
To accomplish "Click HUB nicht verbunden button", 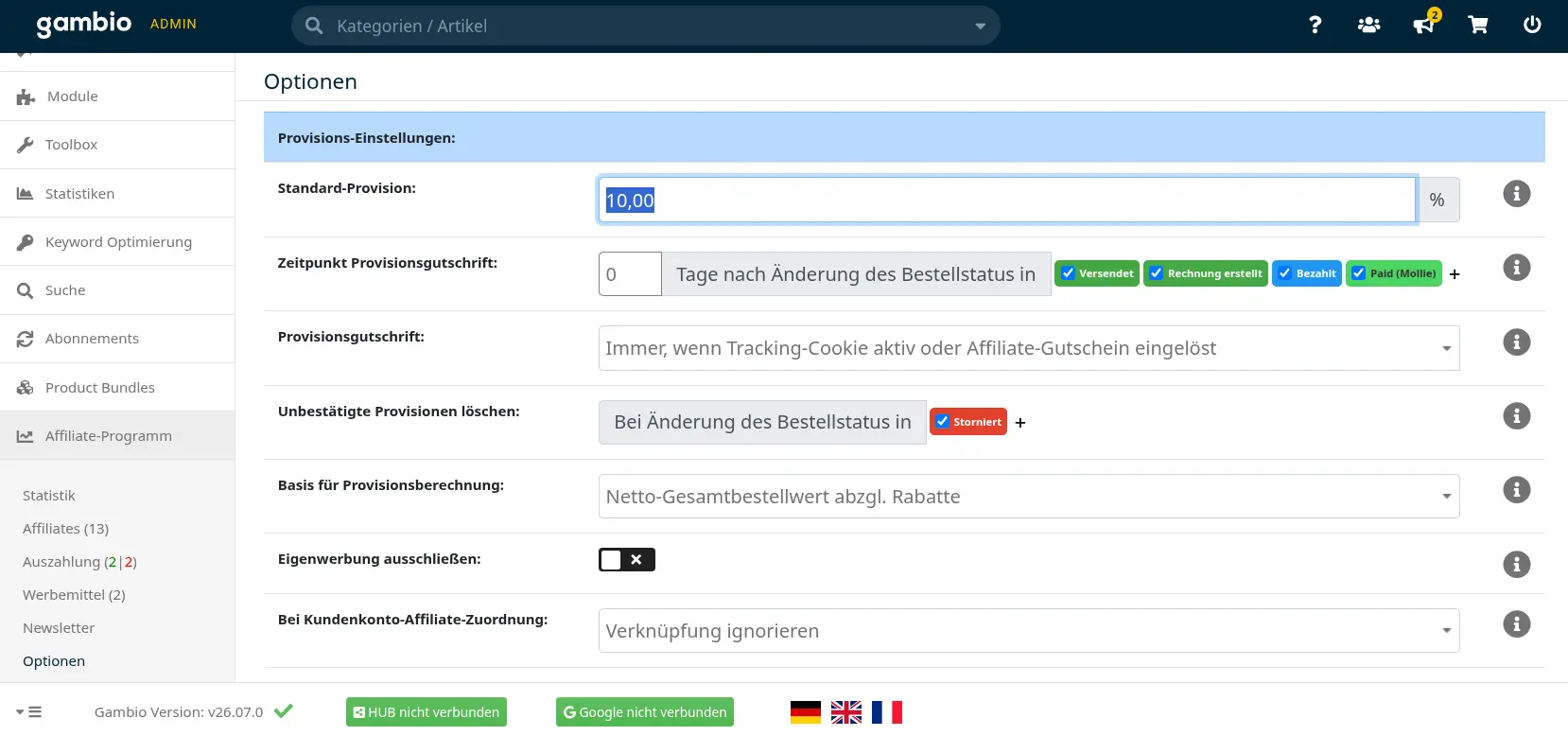I will (x=427, y=712).
